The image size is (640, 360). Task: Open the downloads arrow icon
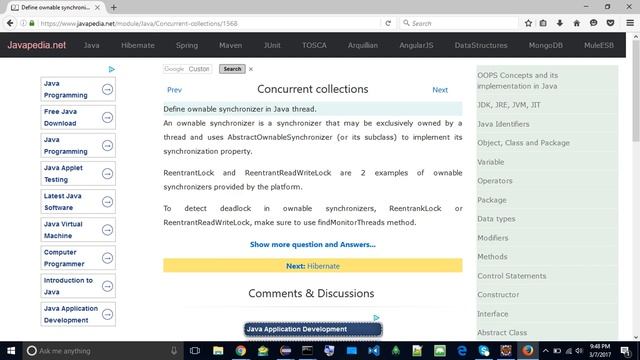[x=560, y=23]
